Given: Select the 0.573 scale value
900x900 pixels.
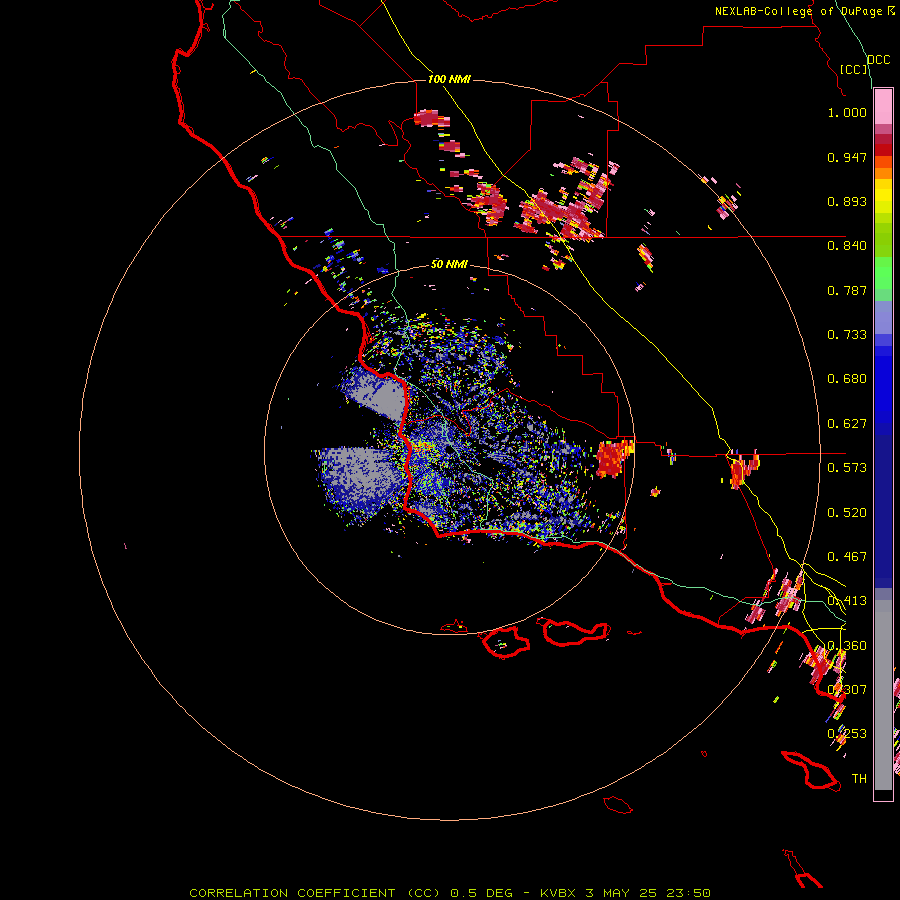Looking at the screenshot, I should coord(847,468).
